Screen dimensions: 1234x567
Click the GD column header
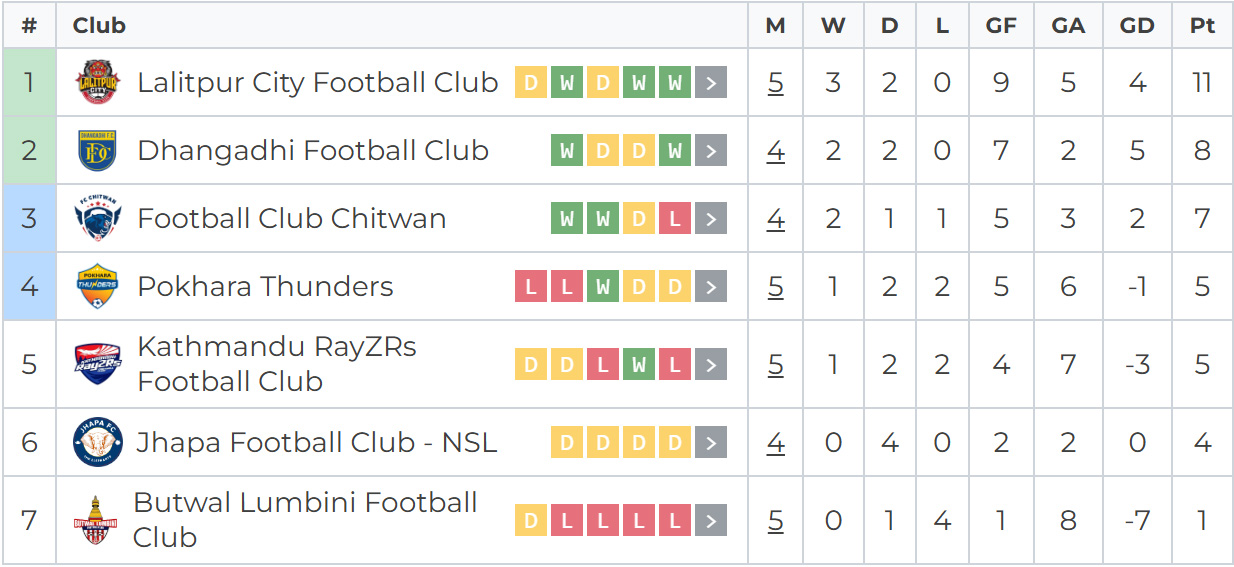tap(1137, 26)
